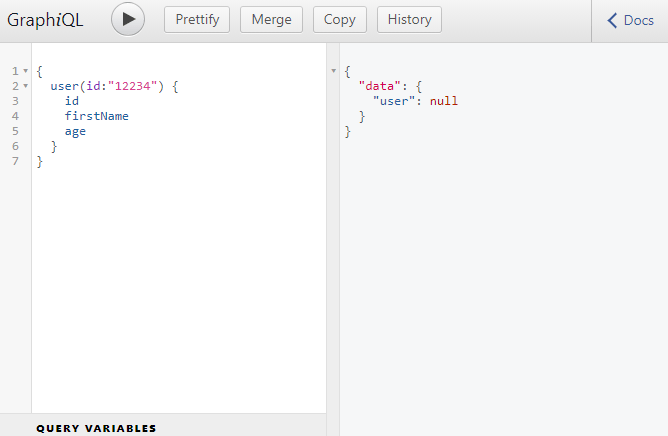Image resolution: width=668 pixels, height=436 pixels.
Task: Click the age field in the query
Action: coord(75,131)
